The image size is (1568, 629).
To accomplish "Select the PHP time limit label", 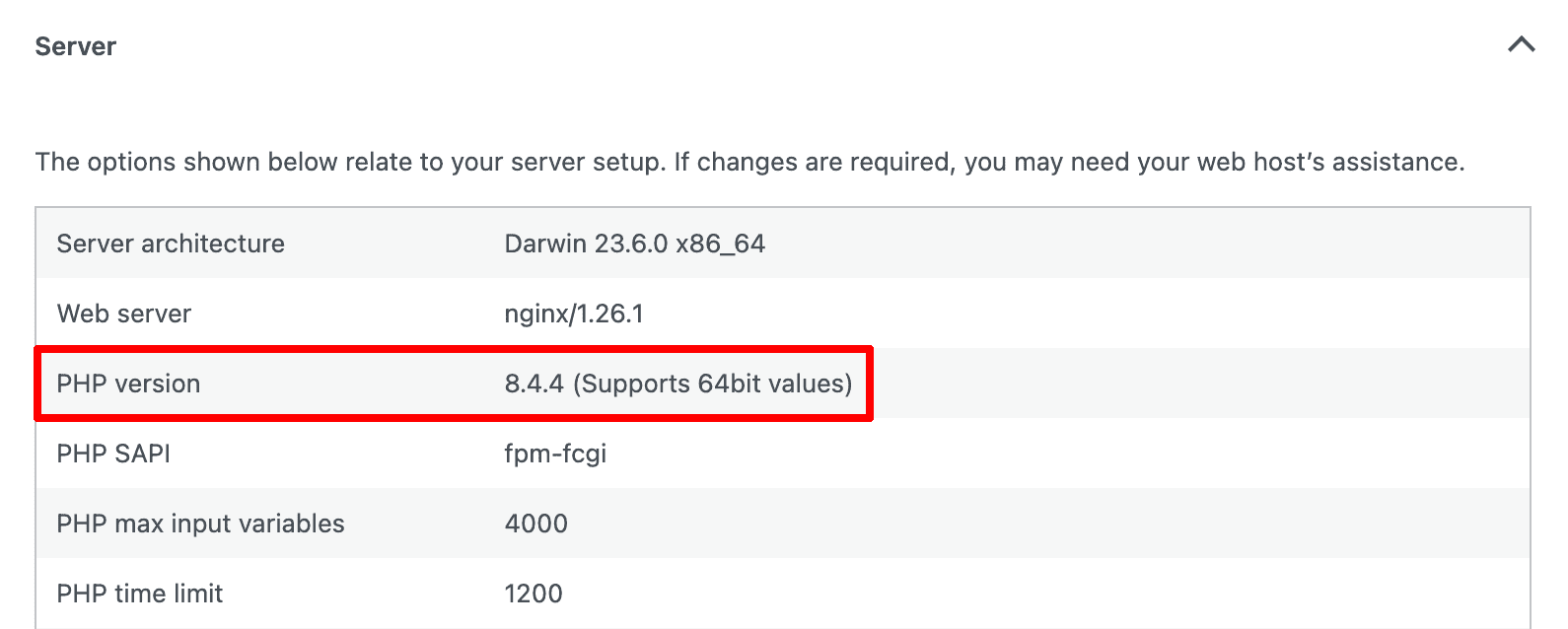I will click(x=140, y=594).
